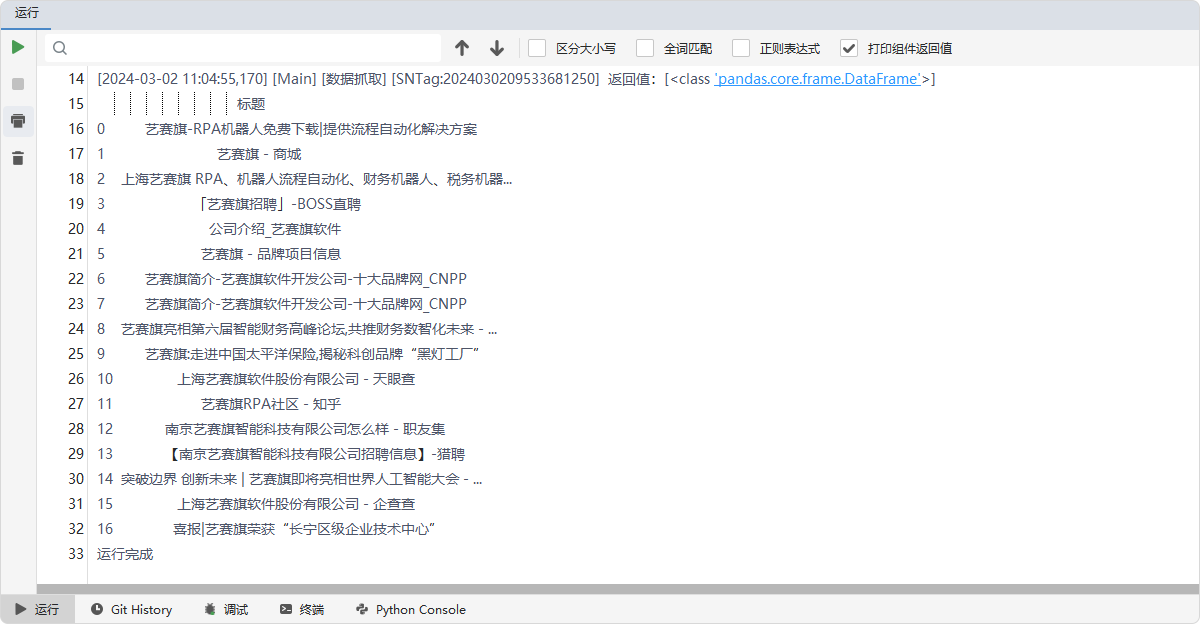
Task: Uncheck the 打印组件返回值 checkbox
Action: (849, 48)
